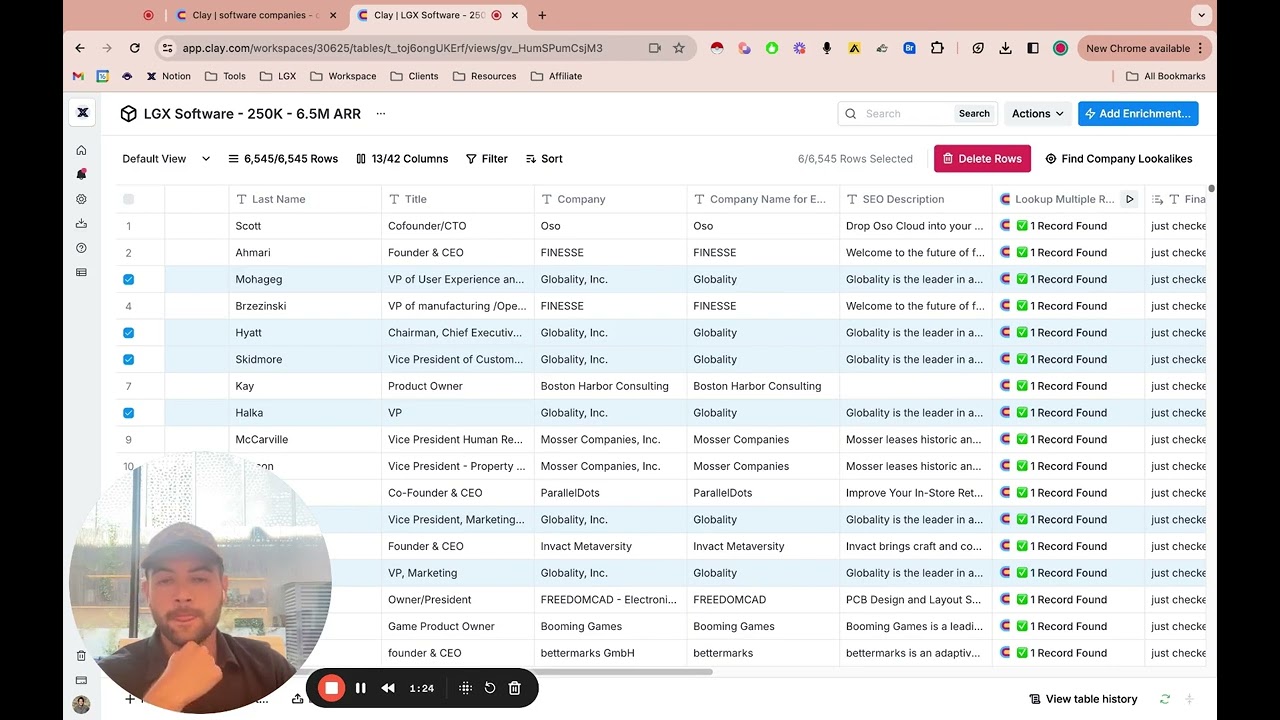1280x720 pixels.
Task: Open the credit card billing icon in the sidebar
Action: coord(81,680)
